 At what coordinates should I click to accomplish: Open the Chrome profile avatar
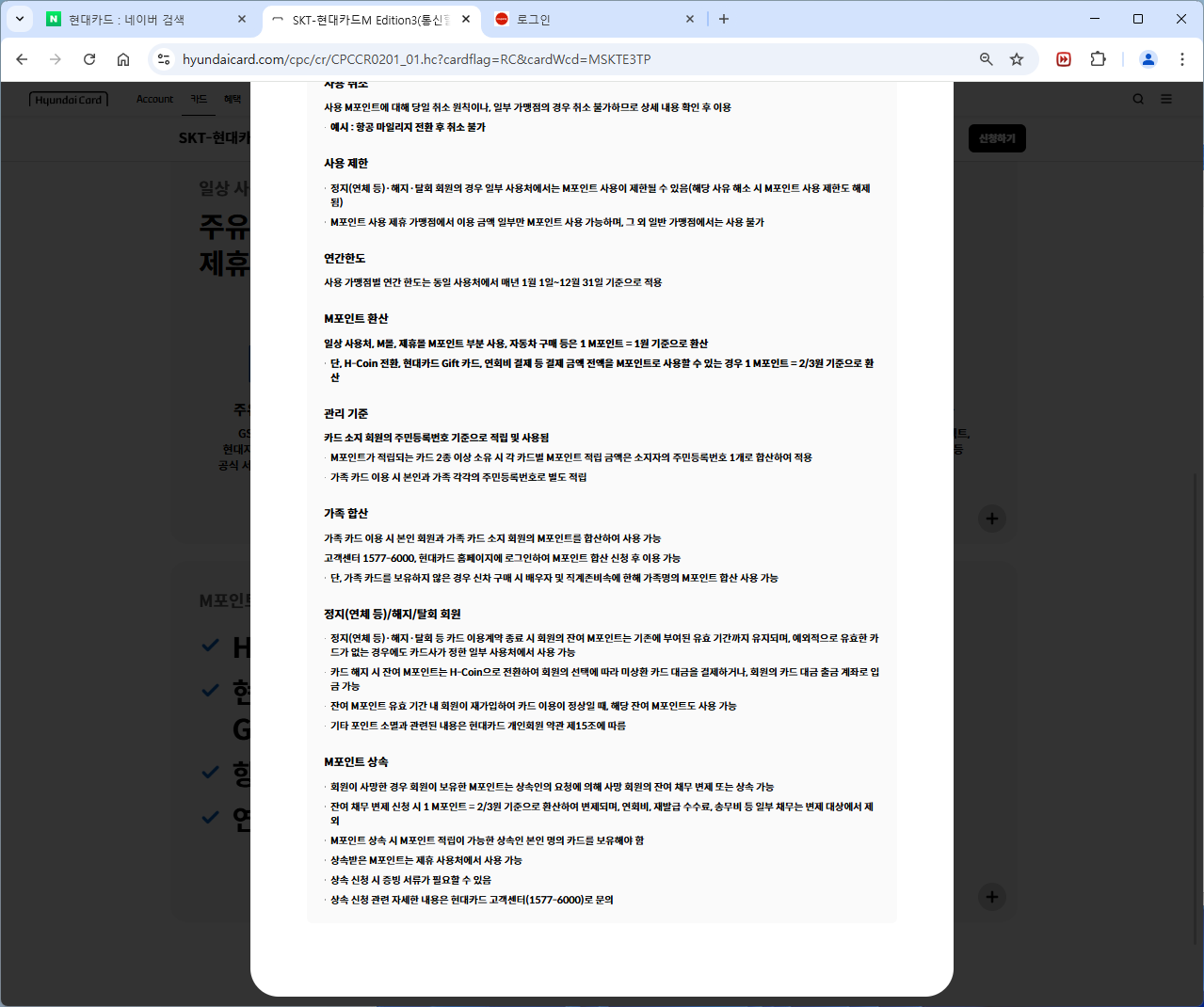tap(1148, 59)
